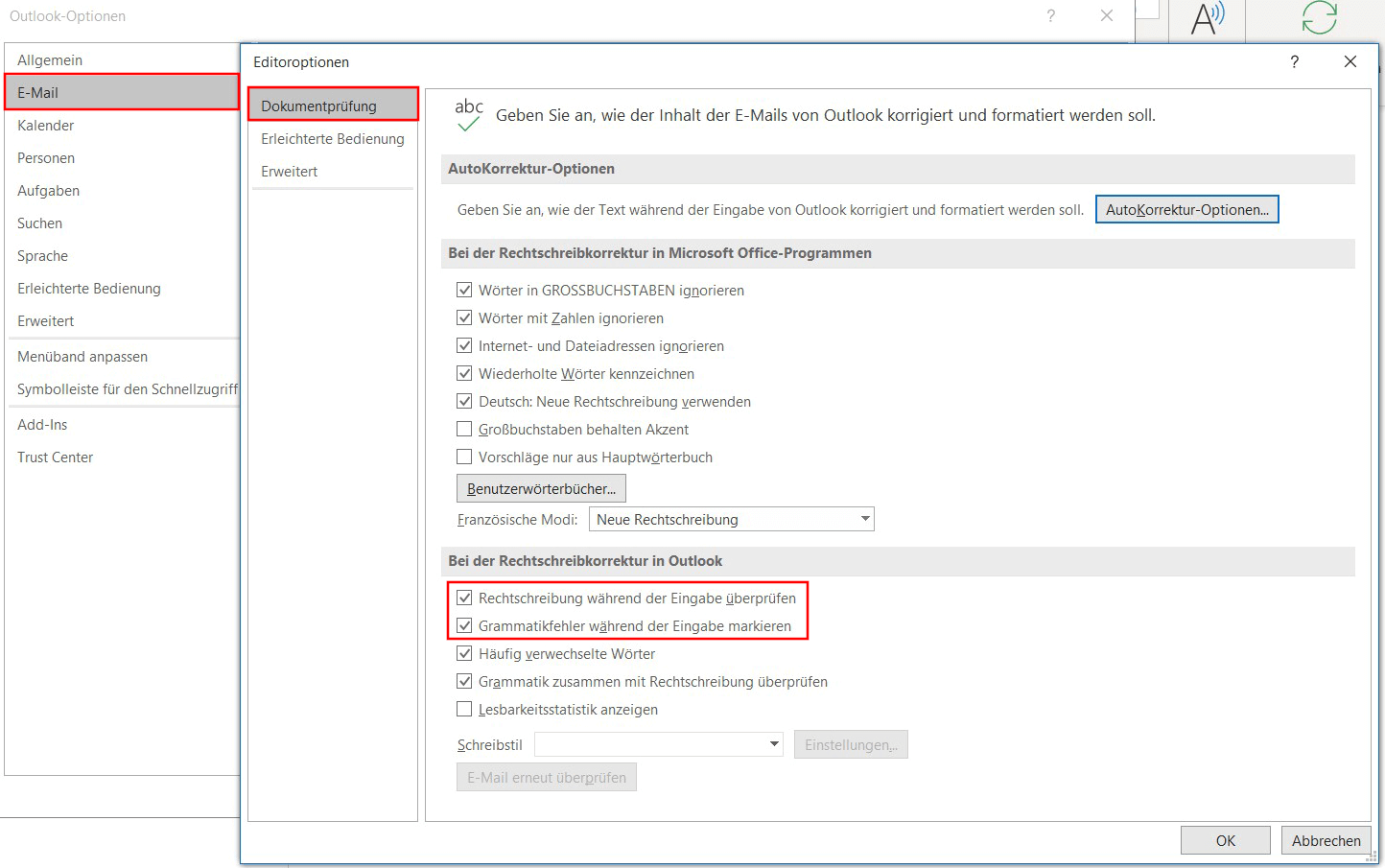Toggle Wörter in GROSSBUCHSTABEN ignorieren

464,290
